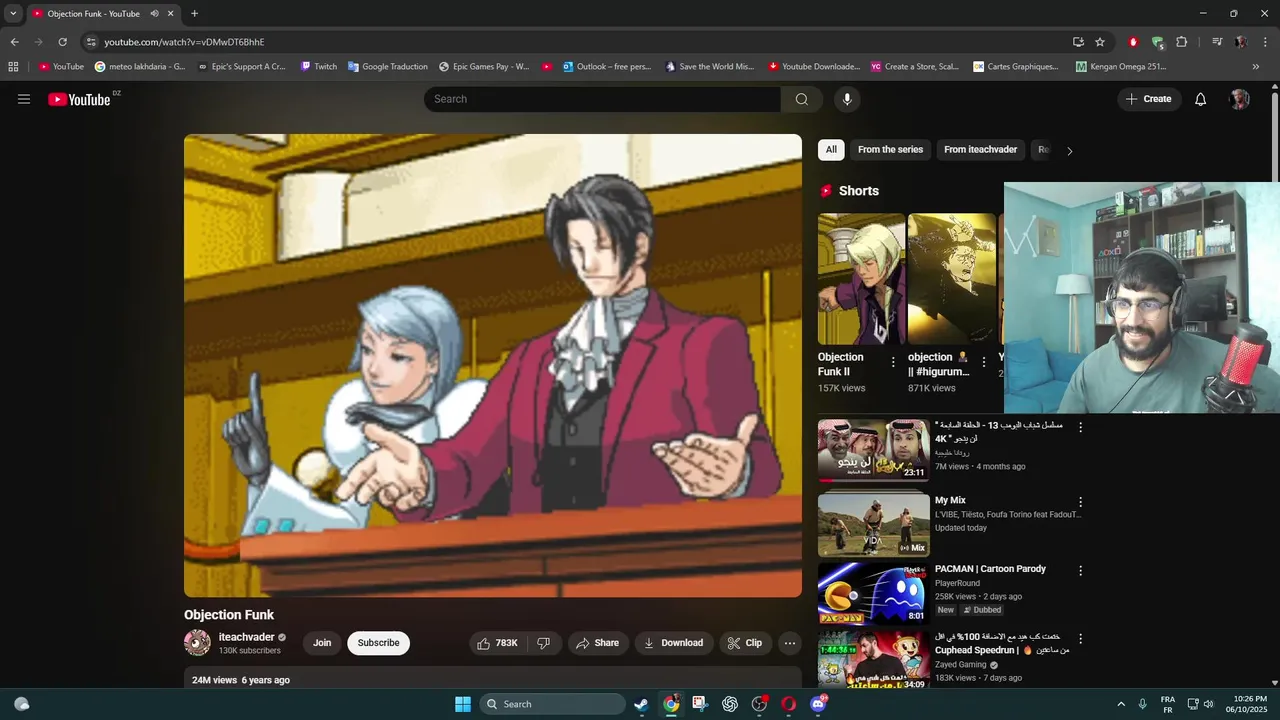This screenshot has width=1280, height=720.
Task: Open Chrome apps grid in bookmarks bar
Action: [x=13, y=67]
